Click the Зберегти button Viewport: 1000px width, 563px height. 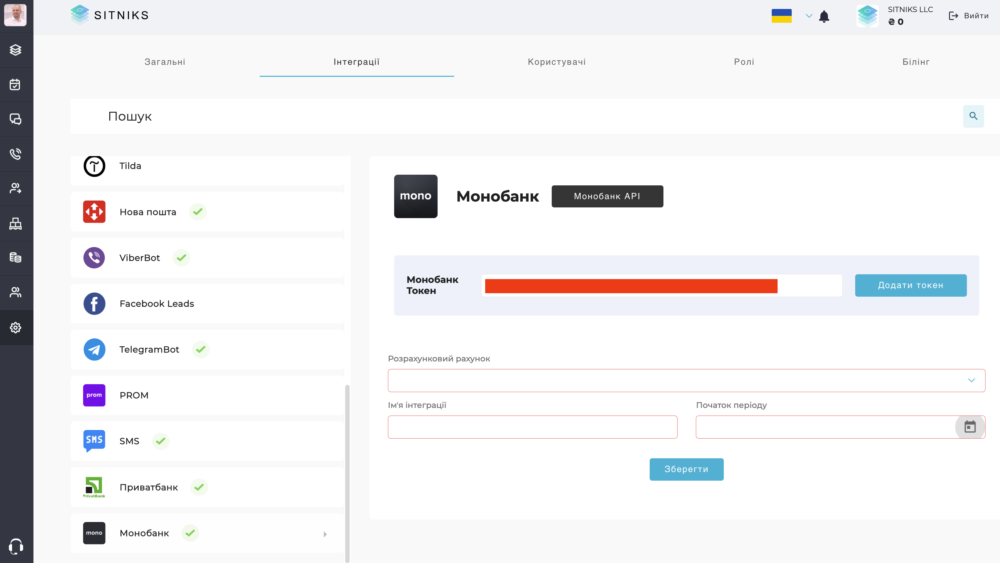pyautogui.click(x=686, y=469)
